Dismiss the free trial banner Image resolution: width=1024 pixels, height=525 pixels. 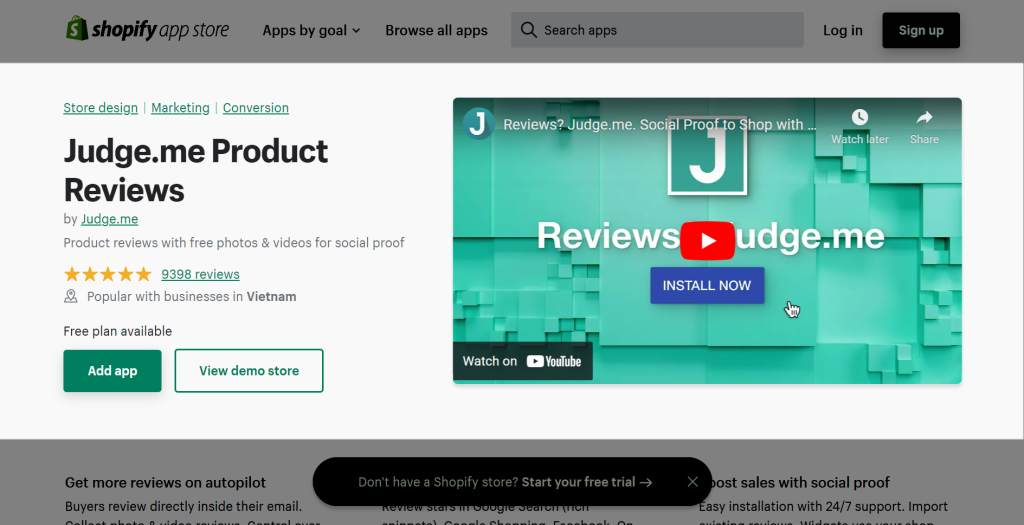[x=692, y=482]
